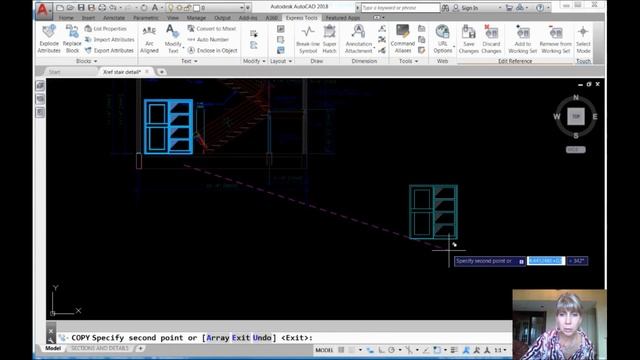640x360 pixels.
Task: Open the Command Aliases tool
Action: pos(403,39)
